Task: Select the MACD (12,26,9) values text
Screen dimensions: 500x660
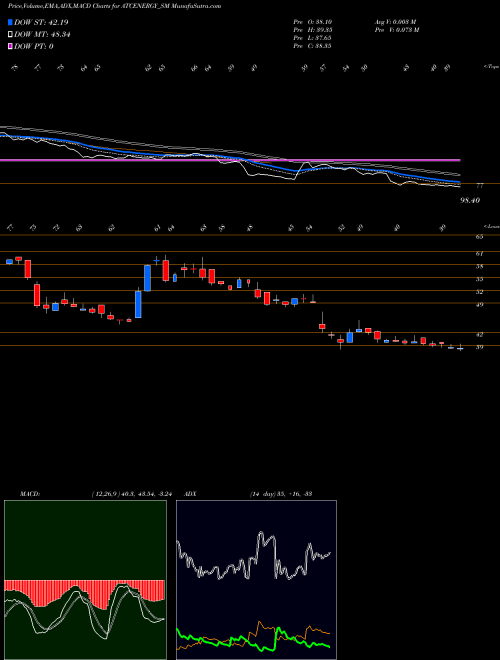Action: (x=131, y=493)
